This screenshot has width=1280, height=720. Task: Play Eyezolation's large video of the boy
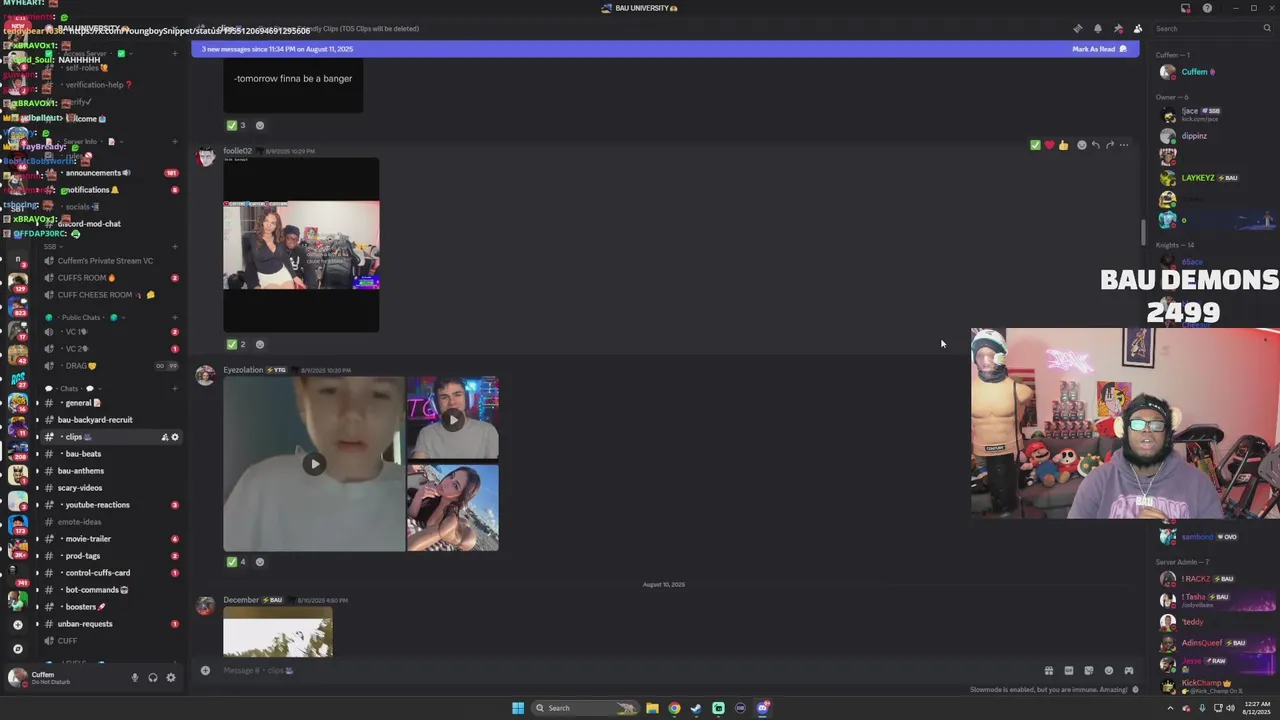click(x=314, y=464)
